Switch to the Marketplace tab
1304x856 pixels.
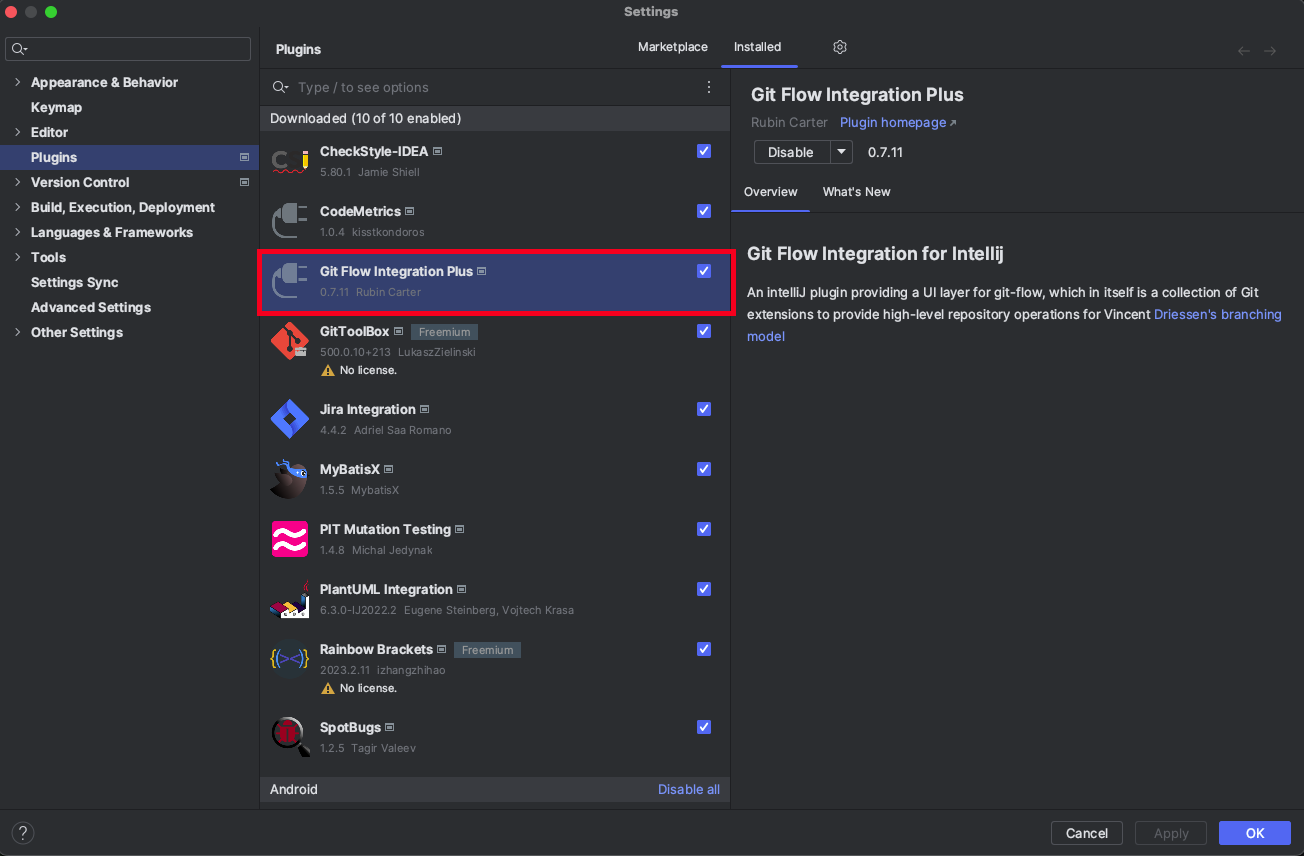pyautogui.click(x=673, y=47)
